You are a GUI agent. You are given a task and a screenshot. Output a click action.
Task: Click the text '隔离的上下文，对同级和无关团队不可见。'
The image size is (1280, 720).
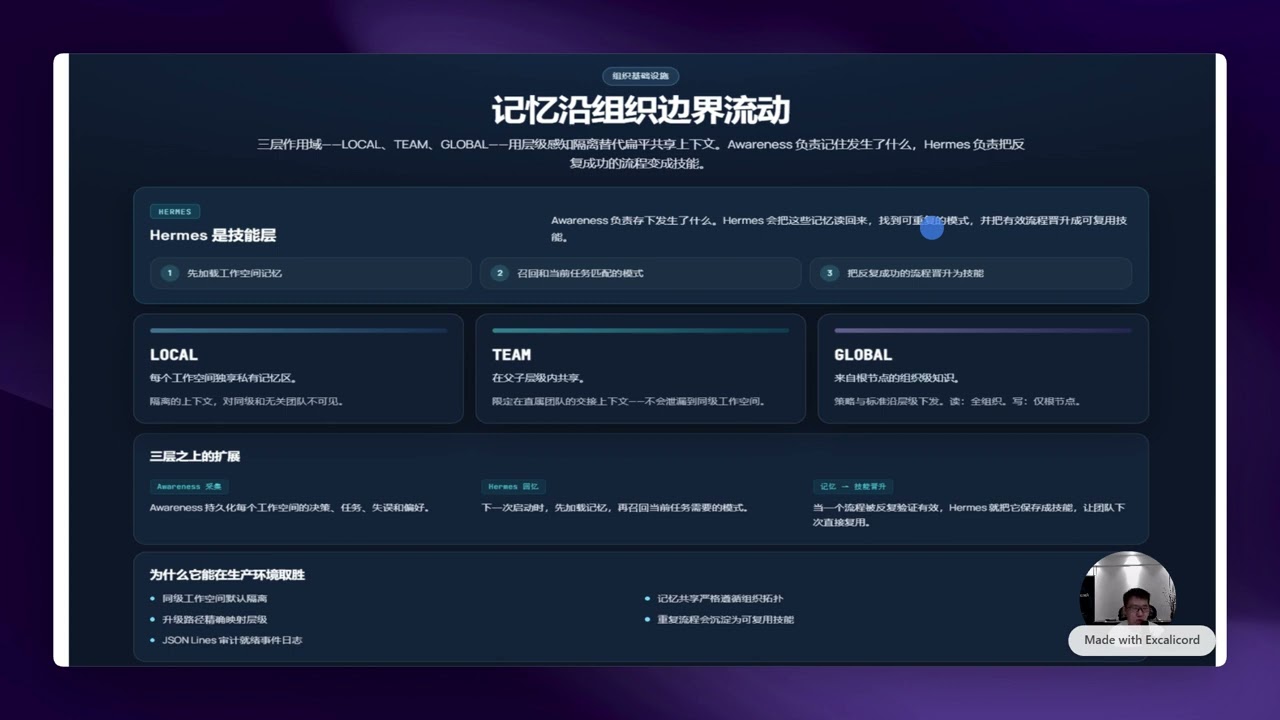tap(247, 402)
